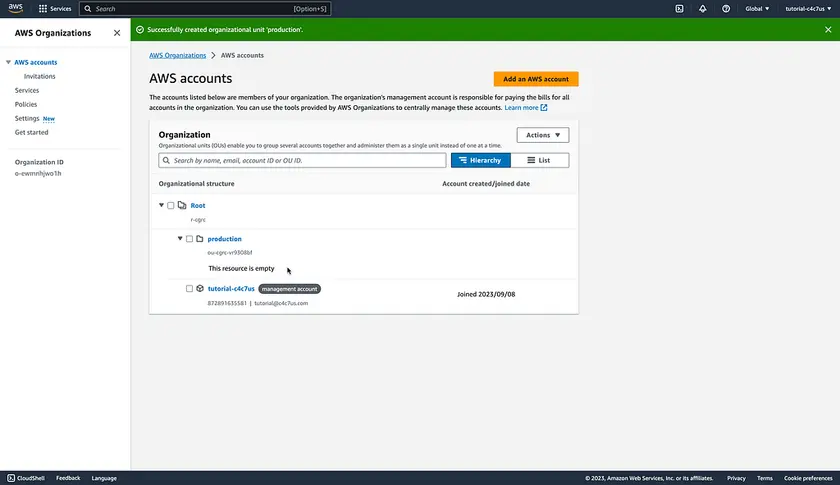The height and width of the screenshot is (485, 840).
Task: Open the AWS logo home link
Action: [16, 8]
